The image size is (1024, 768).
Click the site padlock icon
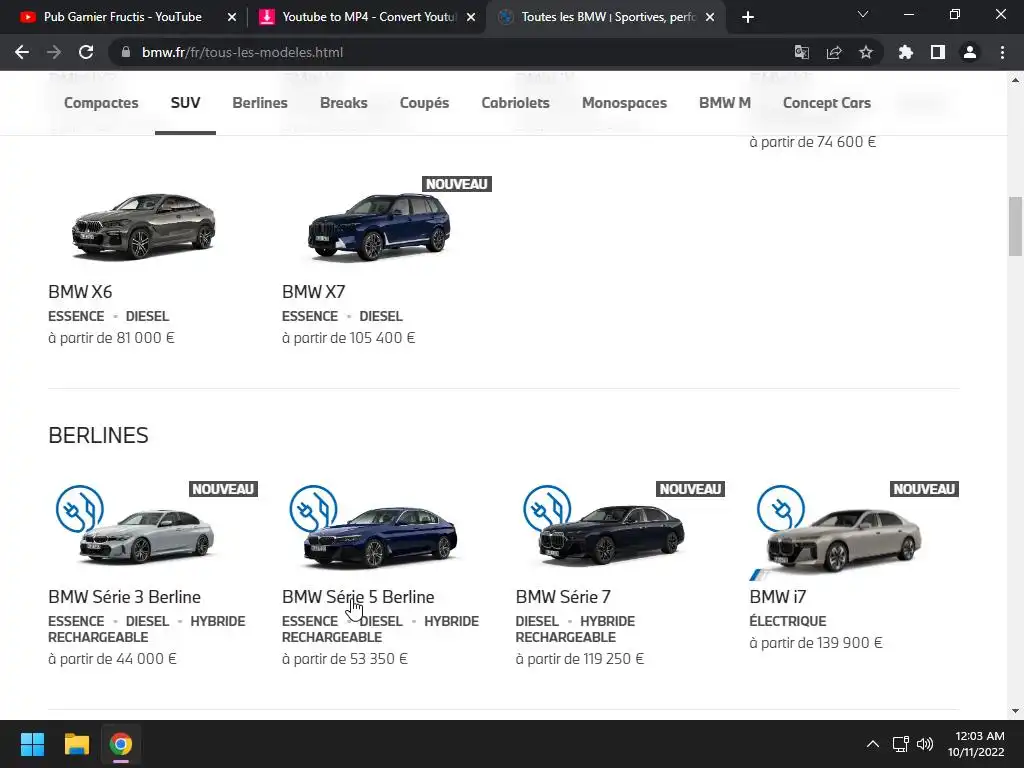126,52
